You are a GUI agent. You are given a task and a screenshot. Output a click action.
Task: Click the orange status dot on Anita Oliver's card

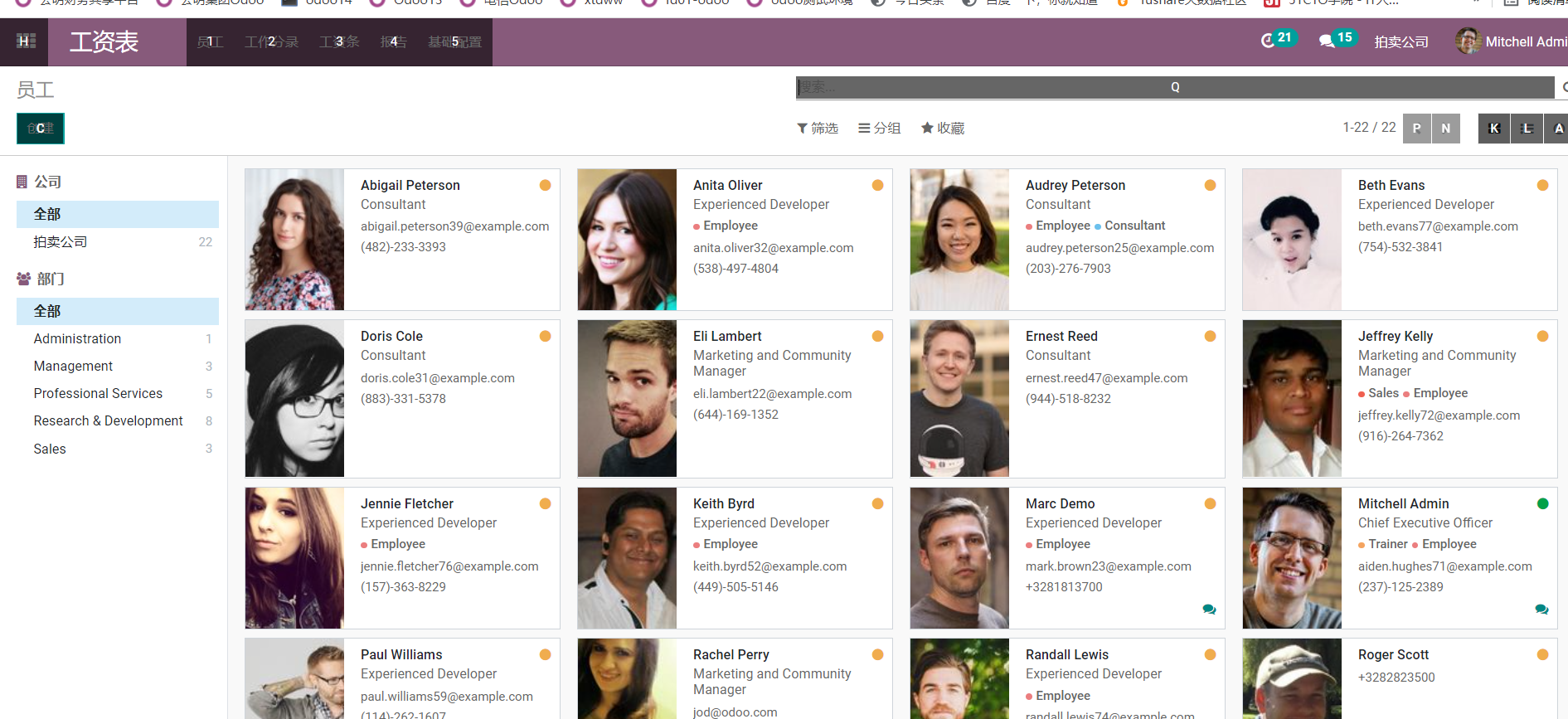pos(878,185)
